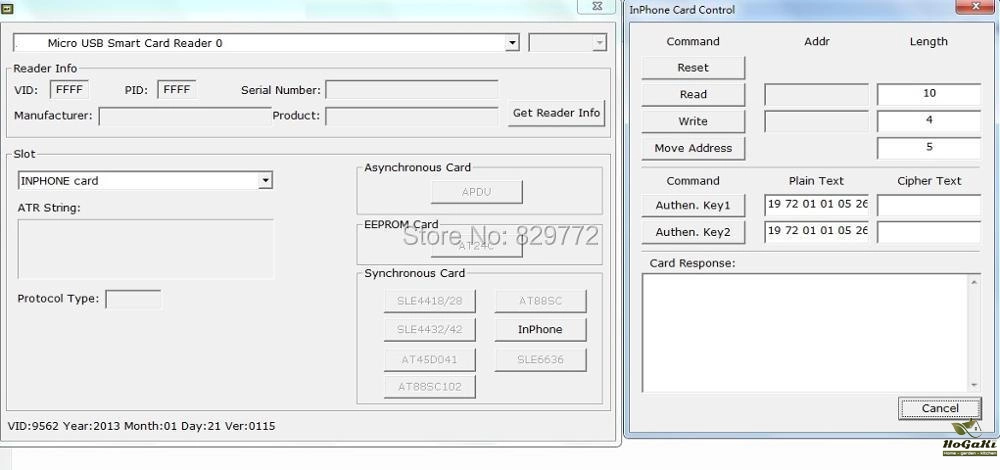
Task: Click the Authen. Key2 button
Action: coord(693,232)
